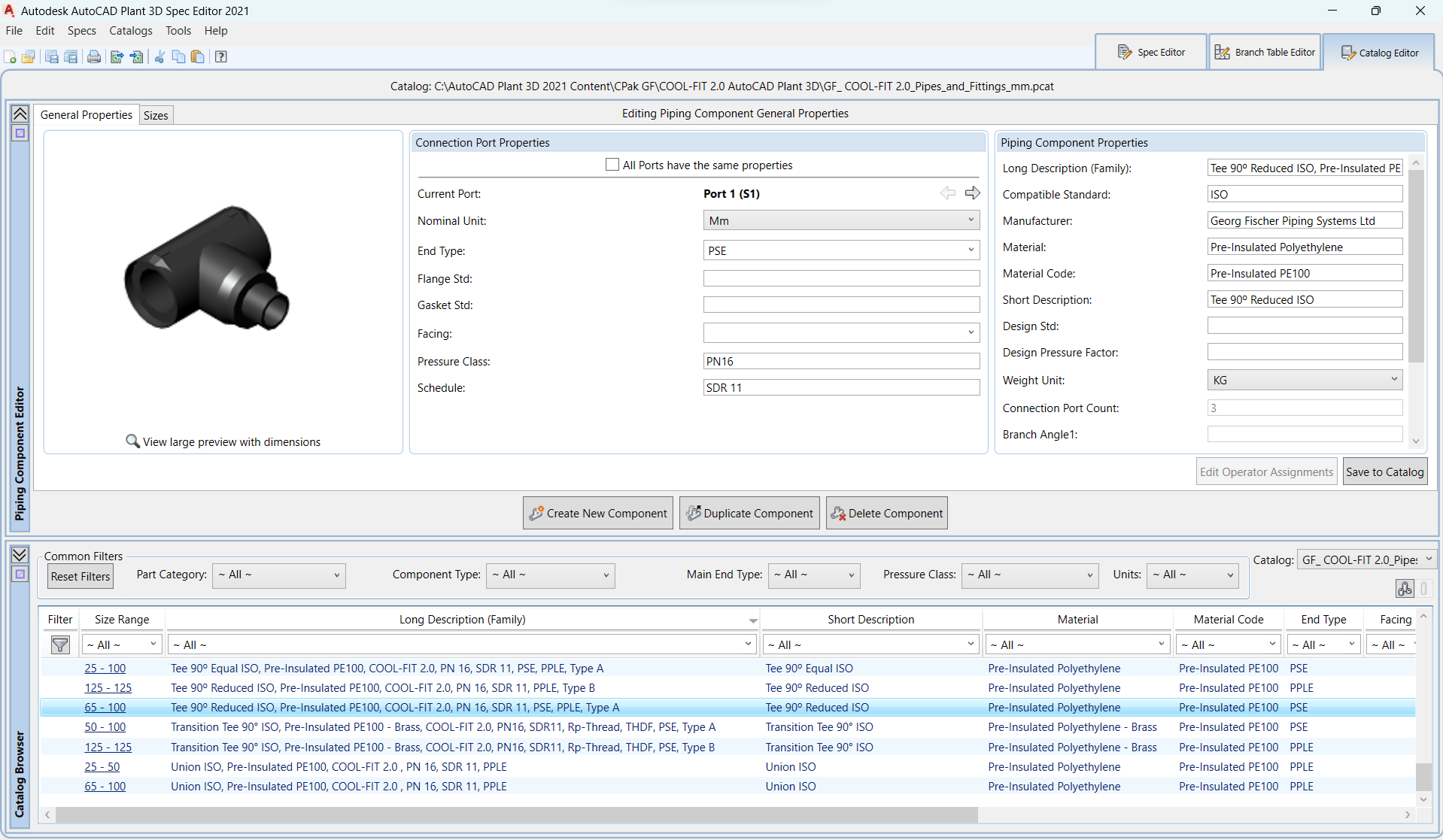
Task: Click the scissors Cut icon
Action: click(159, 57)
